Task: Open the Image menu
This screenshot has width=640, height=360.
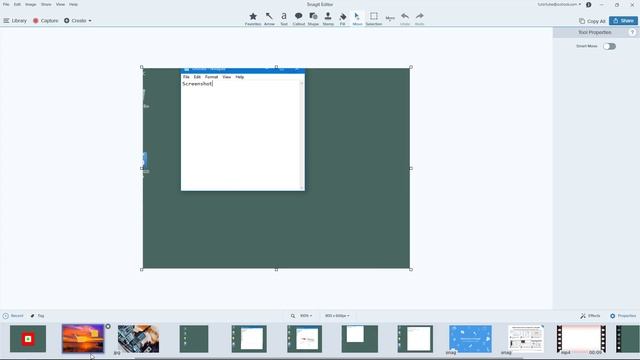Action: [31, 4]
